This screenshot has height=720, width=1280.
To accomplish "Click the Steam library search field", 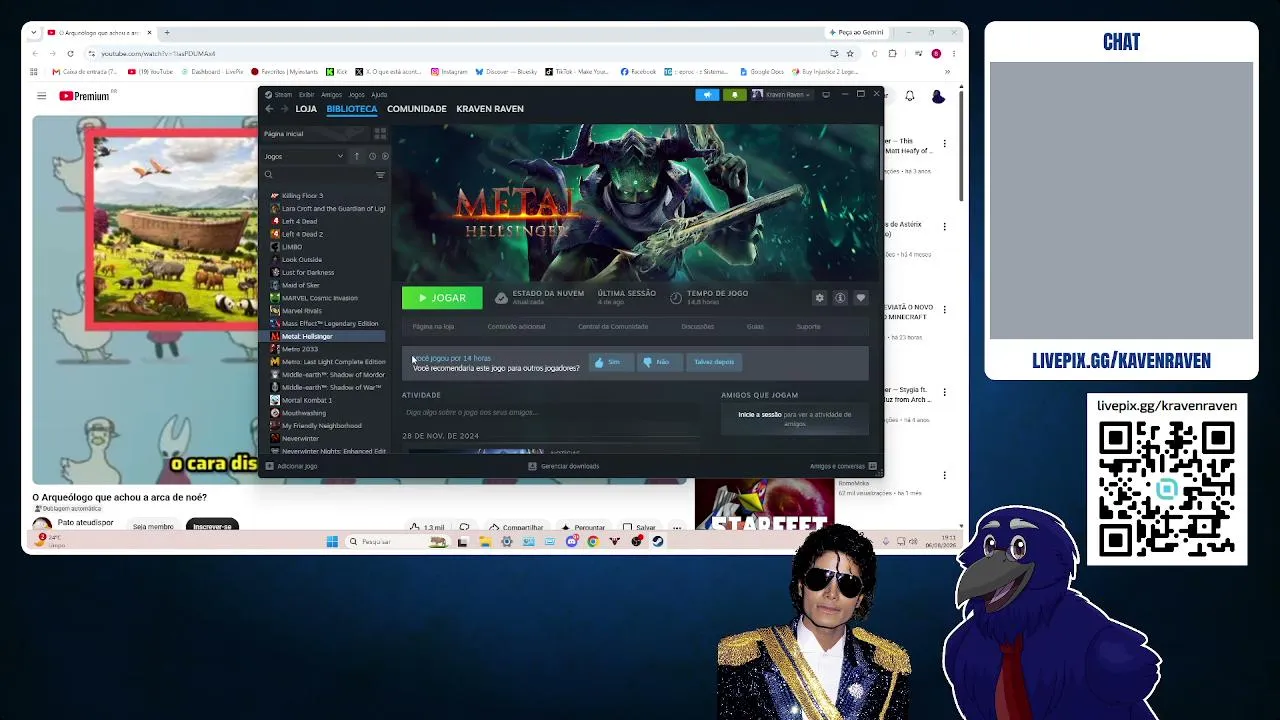I will tap(317, 175).
